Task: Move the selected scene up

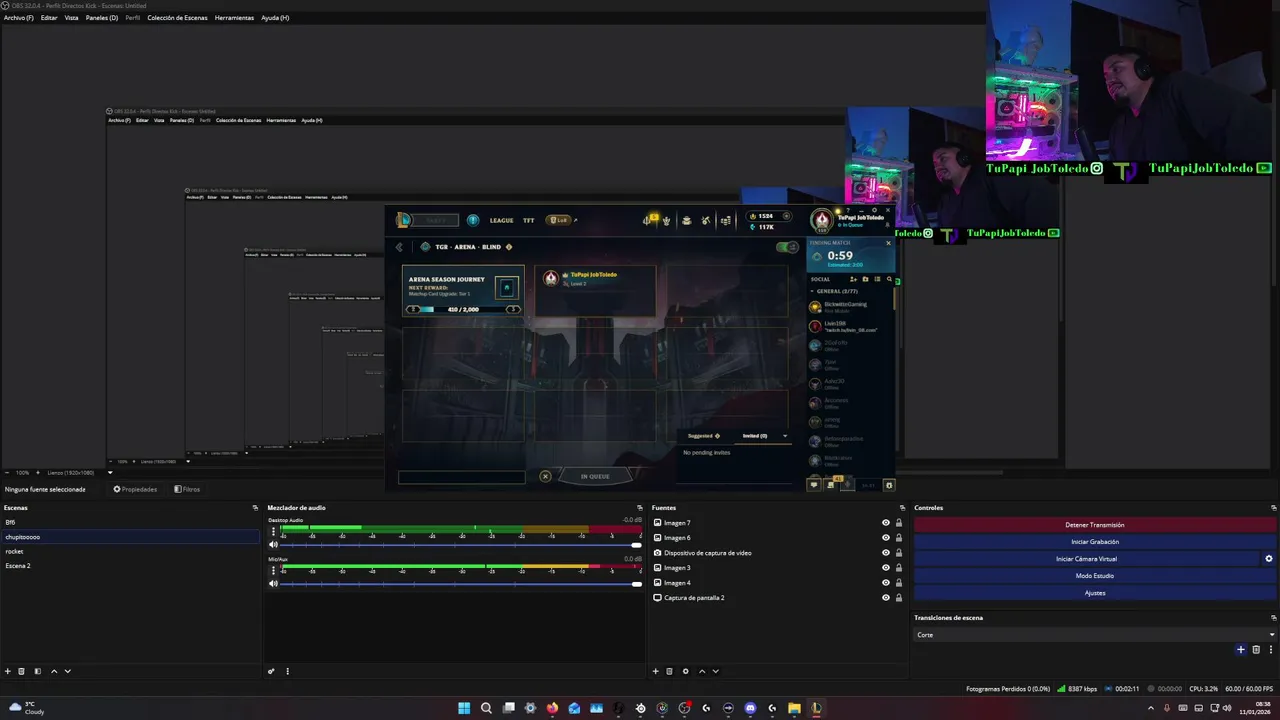Action: point(54,671)
